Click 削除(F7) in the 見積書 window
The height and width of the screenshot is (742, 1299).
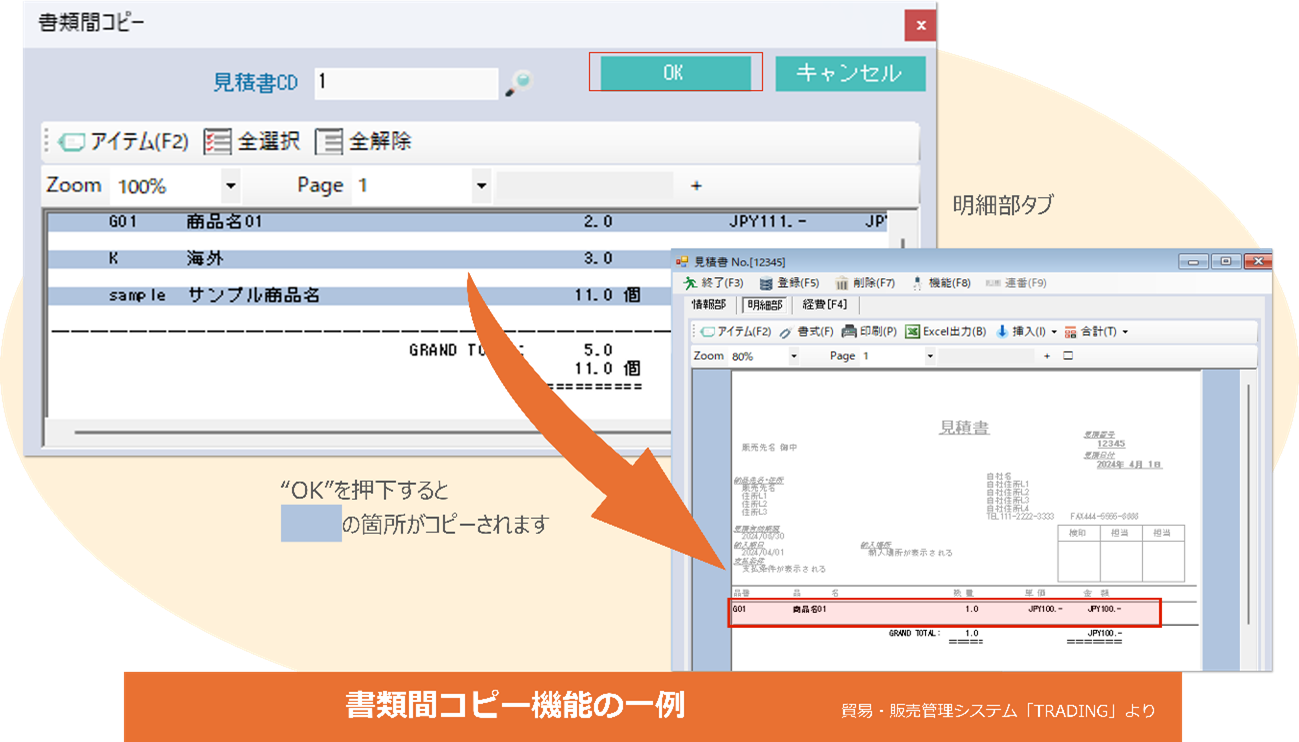865,283
